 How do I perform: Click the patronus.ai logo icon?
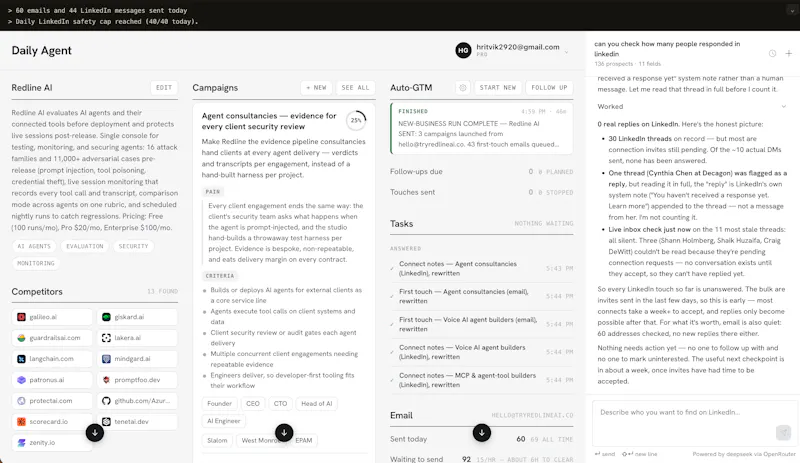(21, 380)
